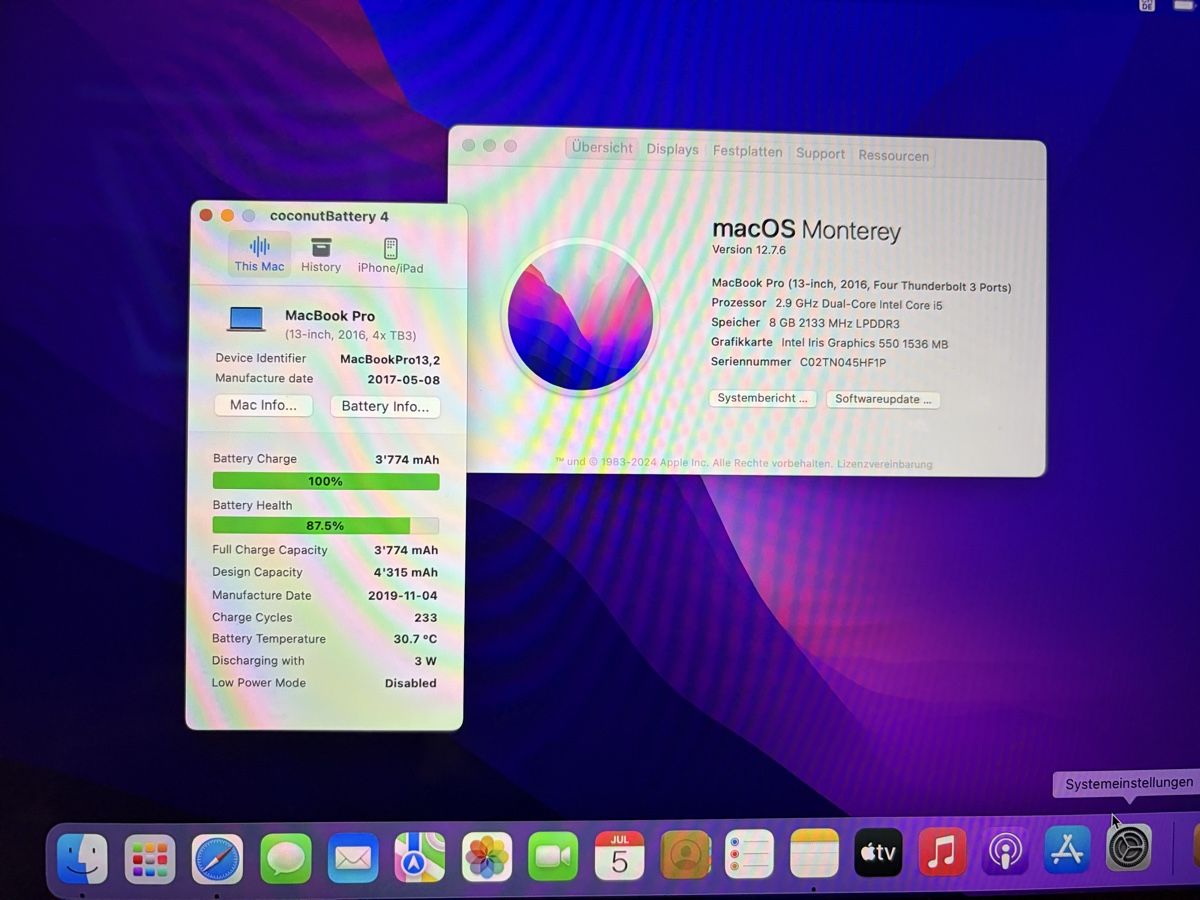Click battery manufacture date 2019-11-04
The width and height of the screenshot is (1200, 900).
pyautogui.click(x=402, y=596)
